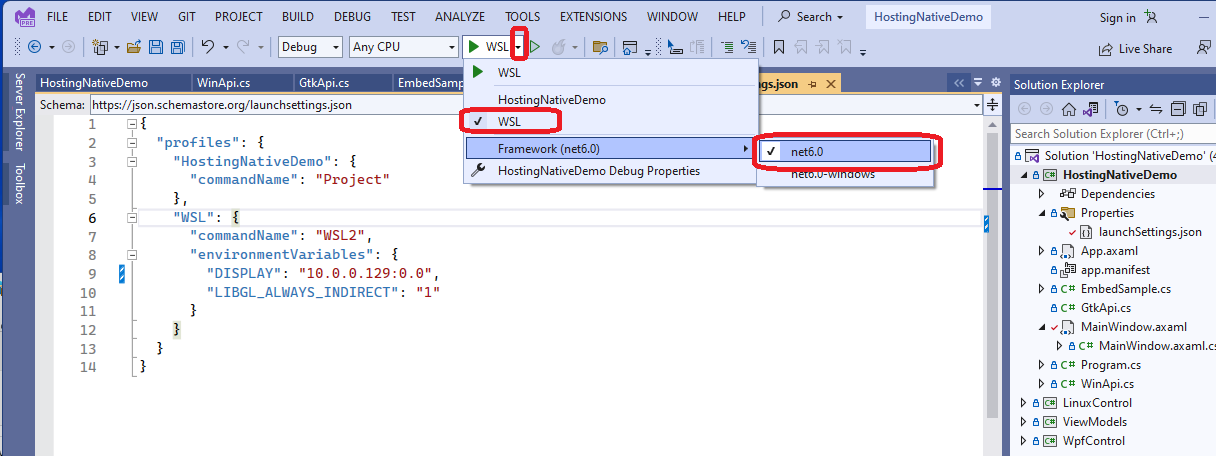Select the checked net6.0 framework option
The image size is (1216, 456).
click(846, 151)
